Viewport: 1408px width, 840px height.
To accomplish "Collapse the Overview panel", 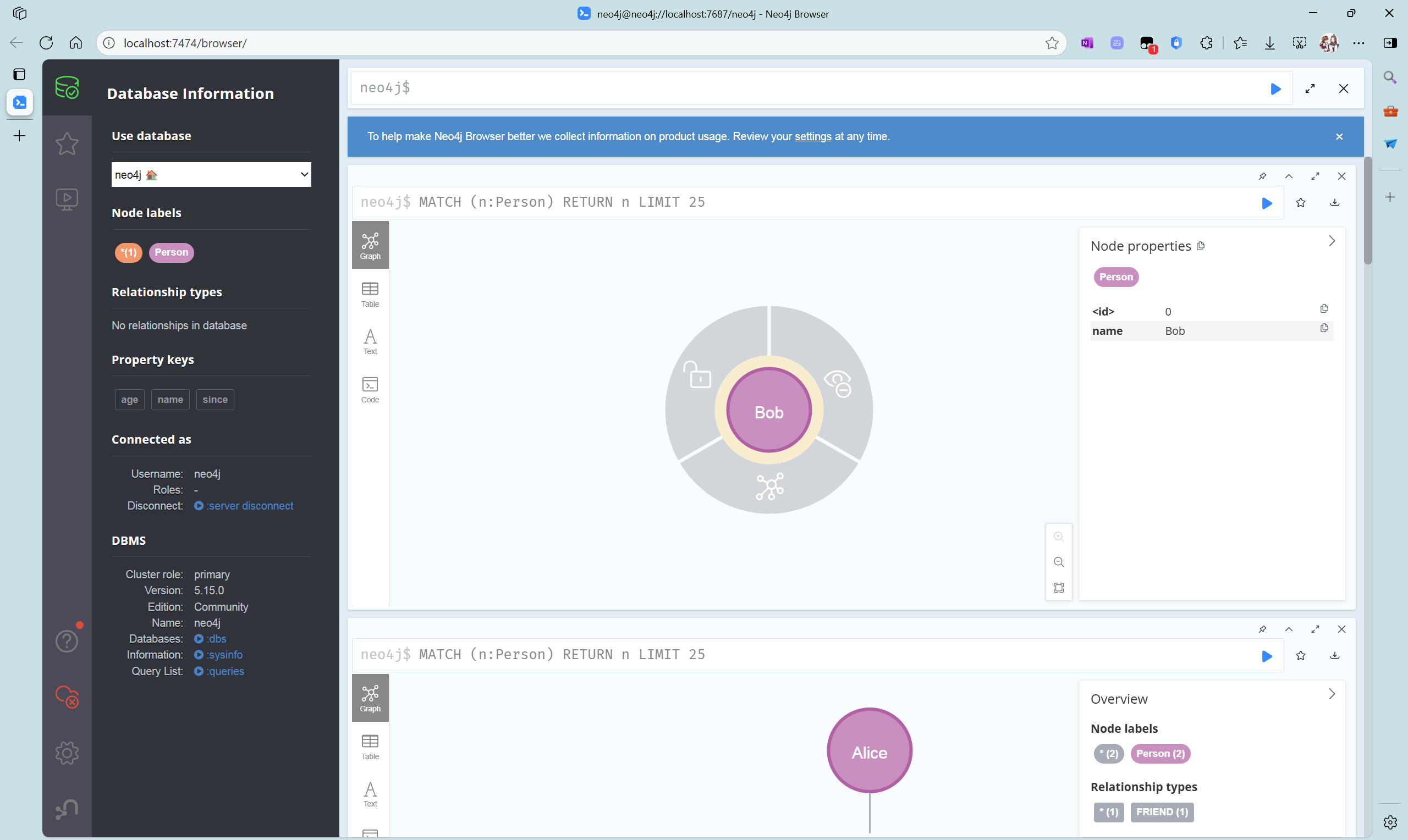I will (1332, 694).
